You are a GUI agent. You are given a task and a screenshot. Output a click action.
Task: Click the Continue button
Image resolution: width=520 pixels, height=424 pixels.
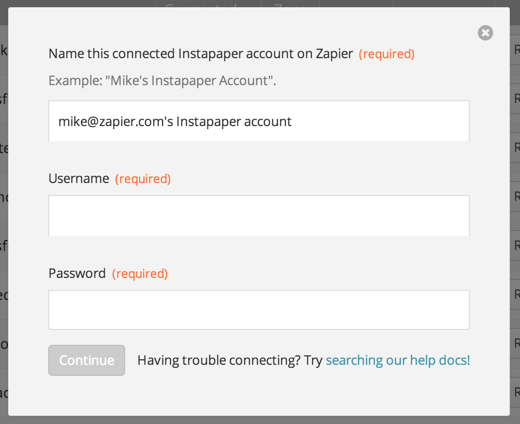pyautogui.click(x=87, y=360)
